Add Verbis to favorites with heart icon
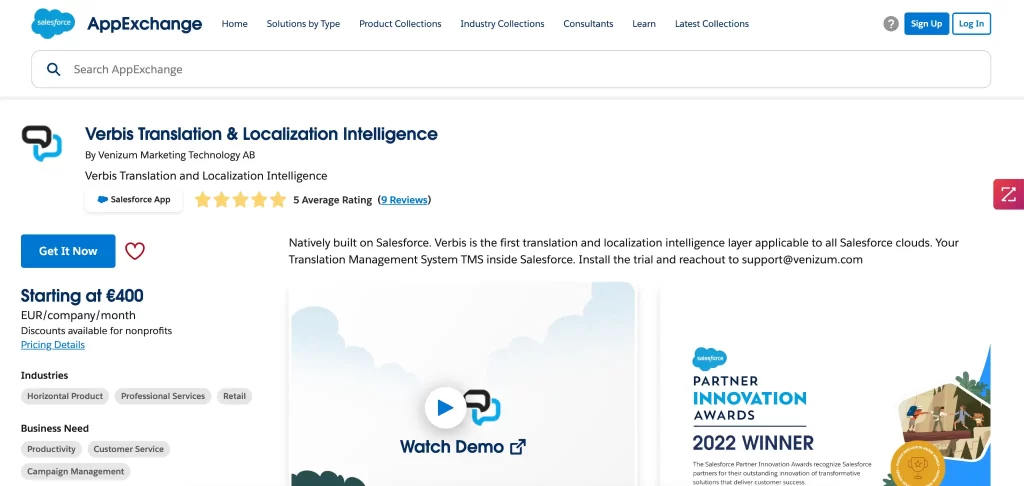The width and height of the screenshot is (1024, 486). [x=135, y=251]
